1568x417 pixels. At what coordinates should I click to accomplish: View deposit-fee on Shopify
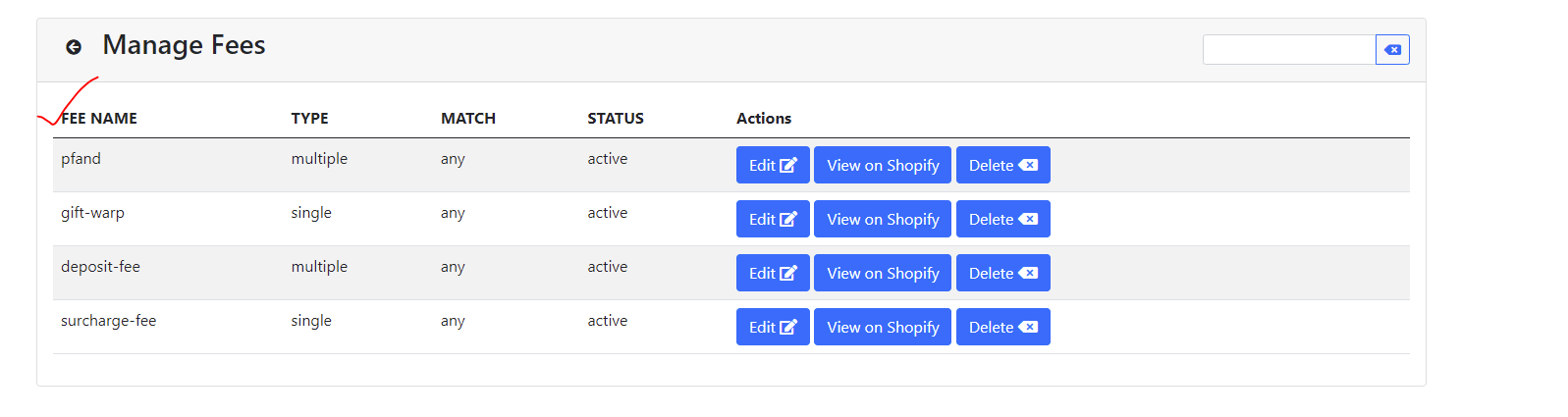pos(883,273)
